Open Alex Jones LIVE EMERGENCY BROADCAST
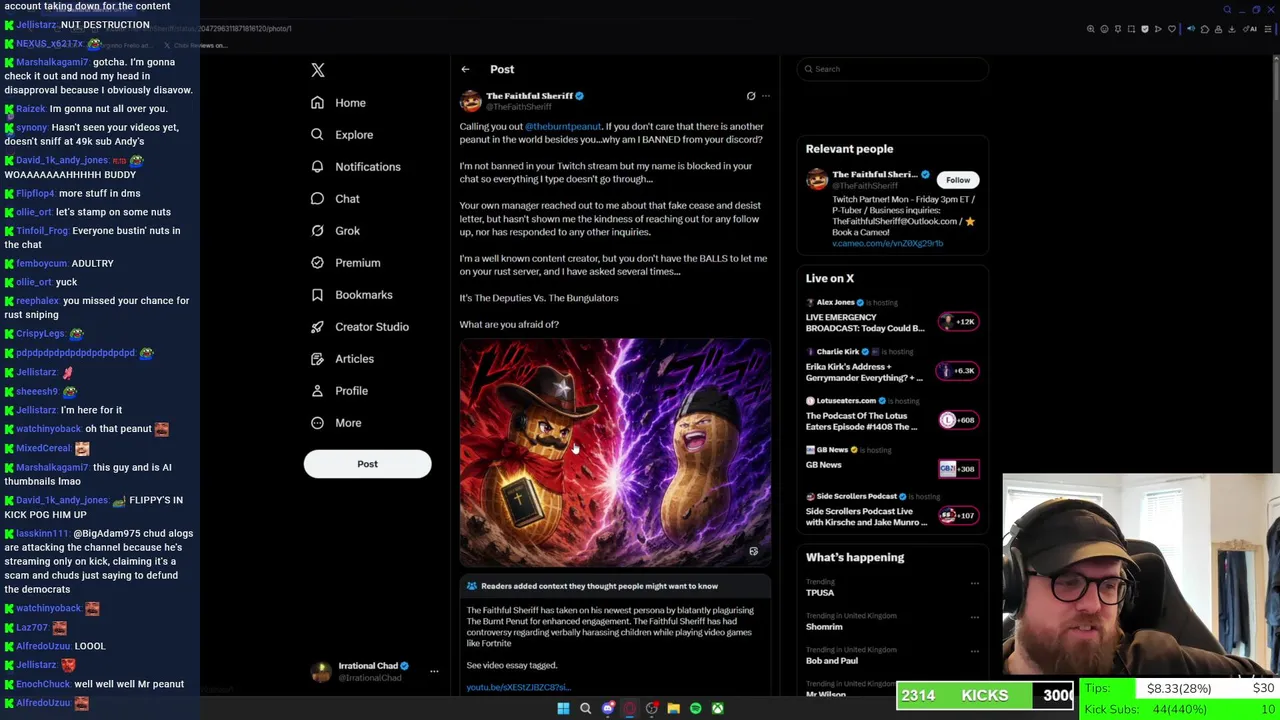Image resolution: width=1280 pixels, height=720 pixels. [x=893, y=317]
